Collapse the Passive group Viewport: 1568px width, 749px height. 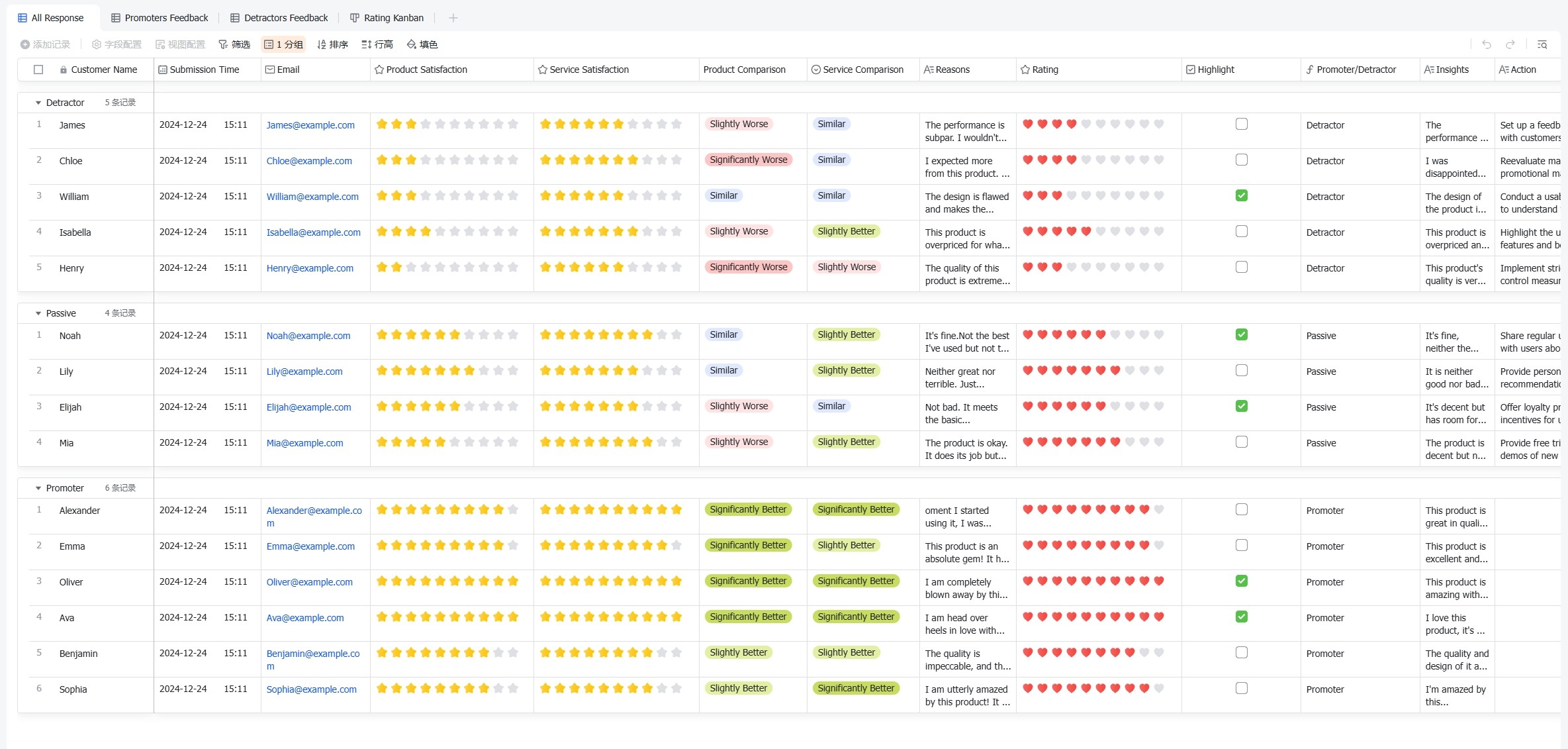click(38, 313)
